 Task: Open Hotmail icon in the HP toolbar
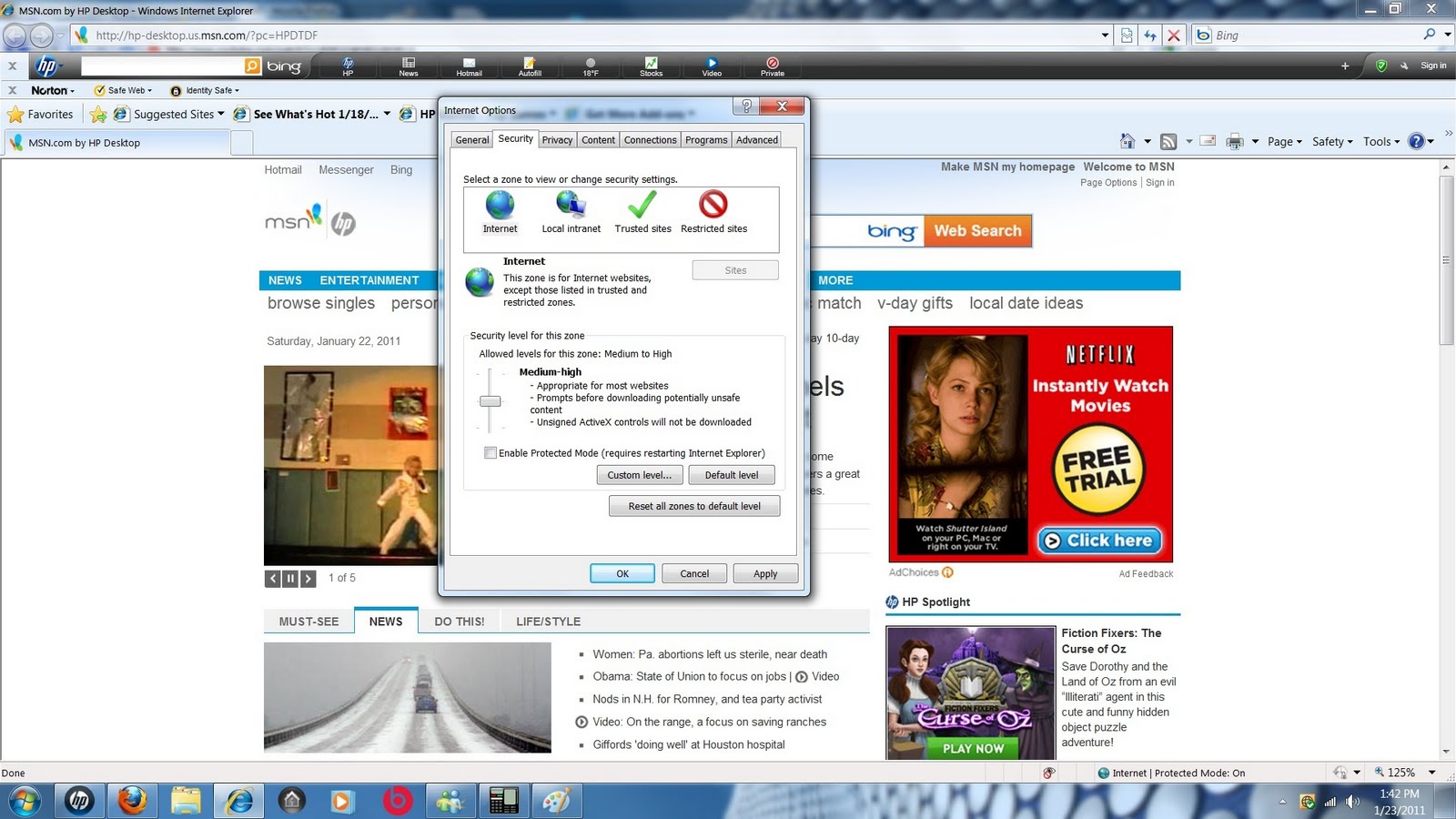click(x=469, y=66)
